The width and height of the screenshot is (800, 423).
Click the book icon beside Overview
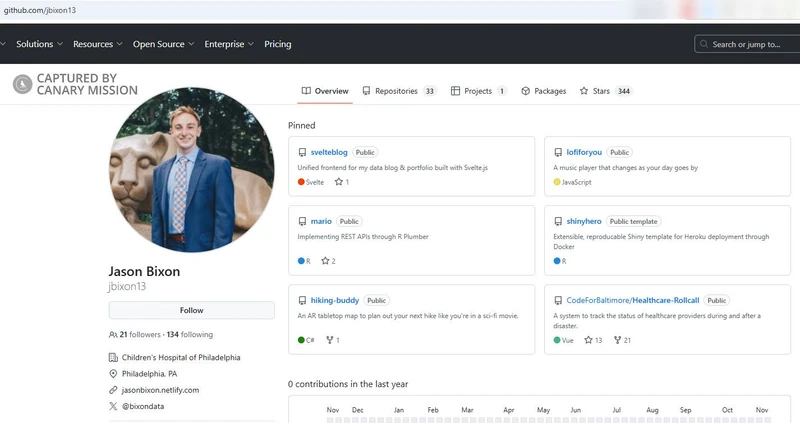306,91
